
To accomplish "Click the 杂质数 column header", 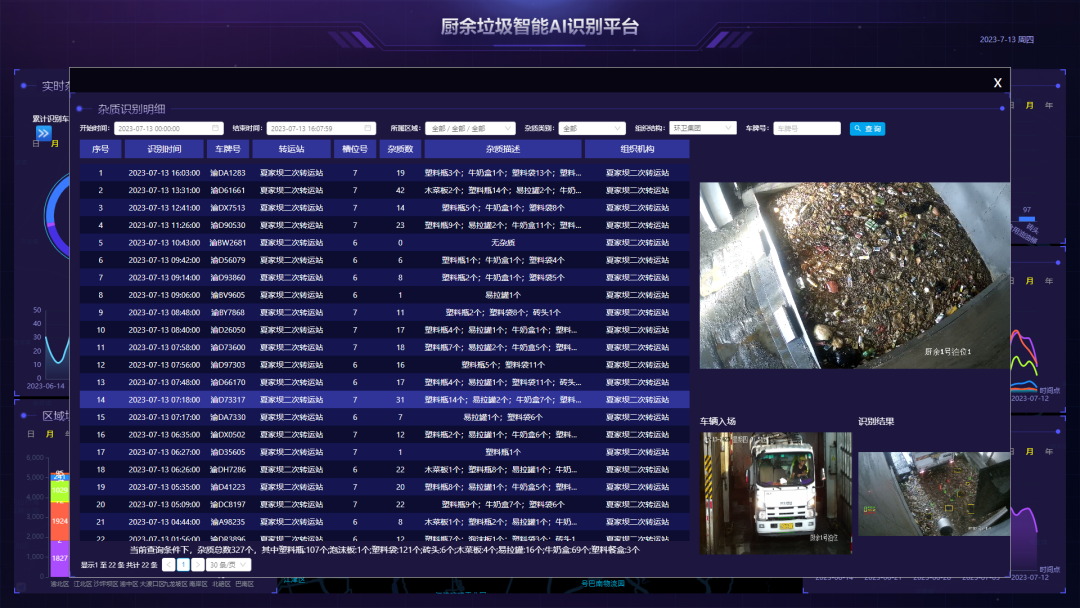I will pos(400,149).
